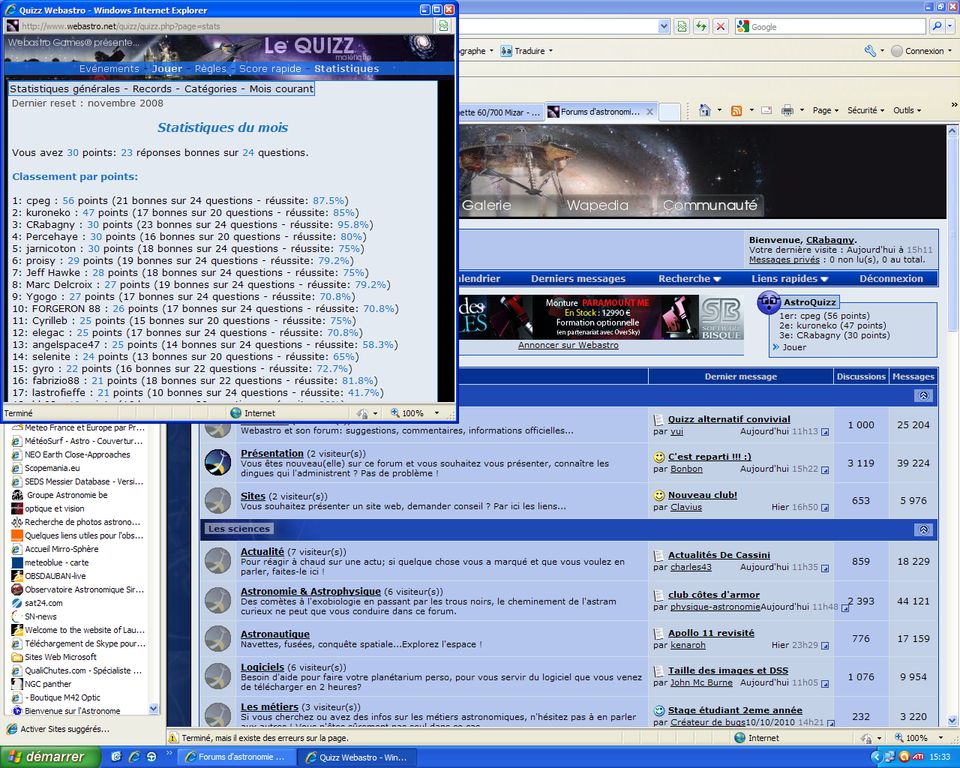Select Jouer in the Quizz menu
The image size is (960, 768).
click(167, 69)
